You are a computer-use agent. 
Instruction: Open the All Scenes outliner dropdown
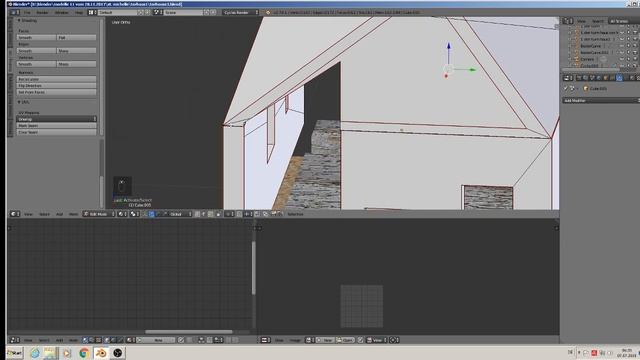(x=623, y=21)
